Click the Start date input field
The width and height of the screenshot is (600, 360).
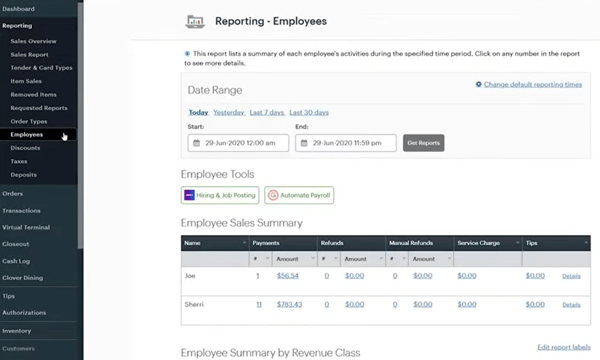(238, 143)
